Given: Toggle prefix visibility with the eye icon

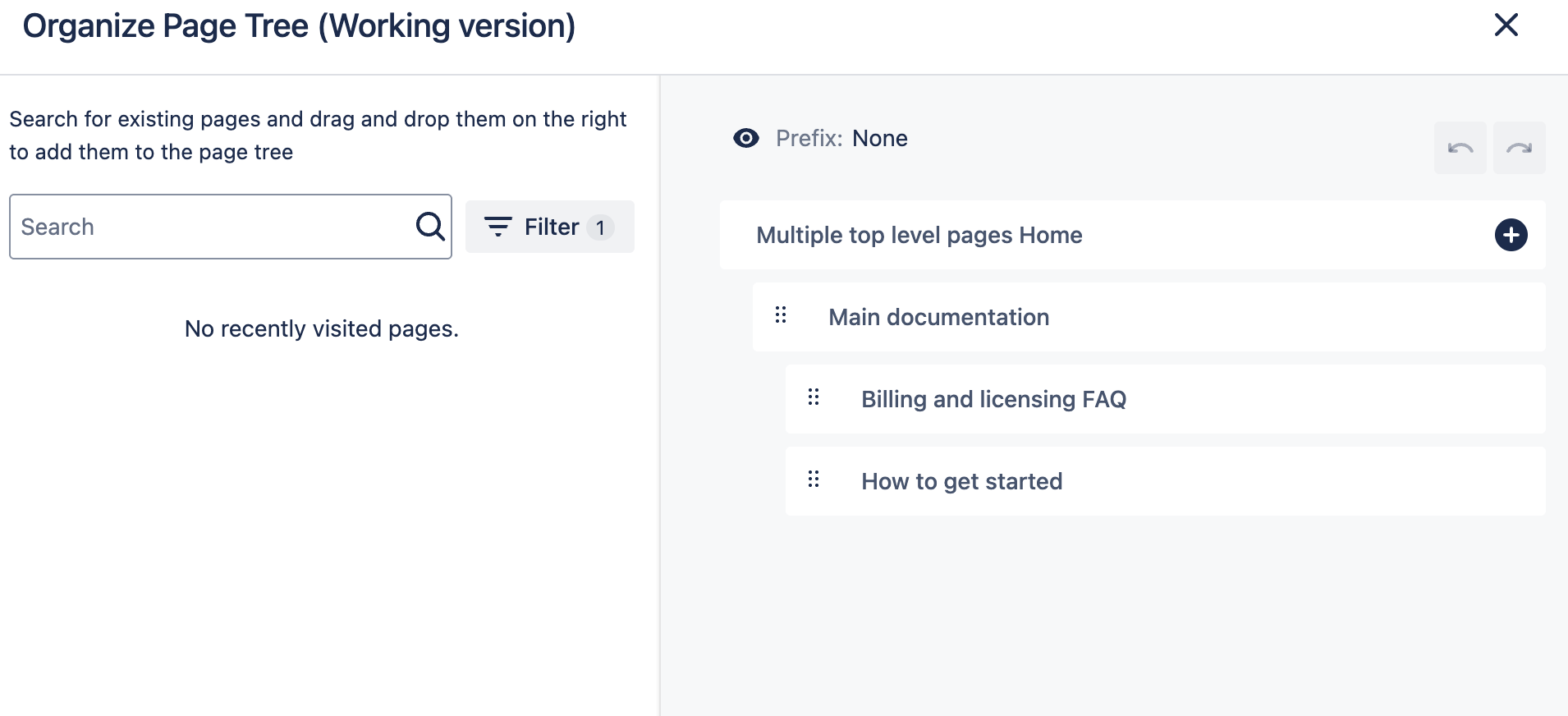Looking at the screenshot, I should 745,138.
